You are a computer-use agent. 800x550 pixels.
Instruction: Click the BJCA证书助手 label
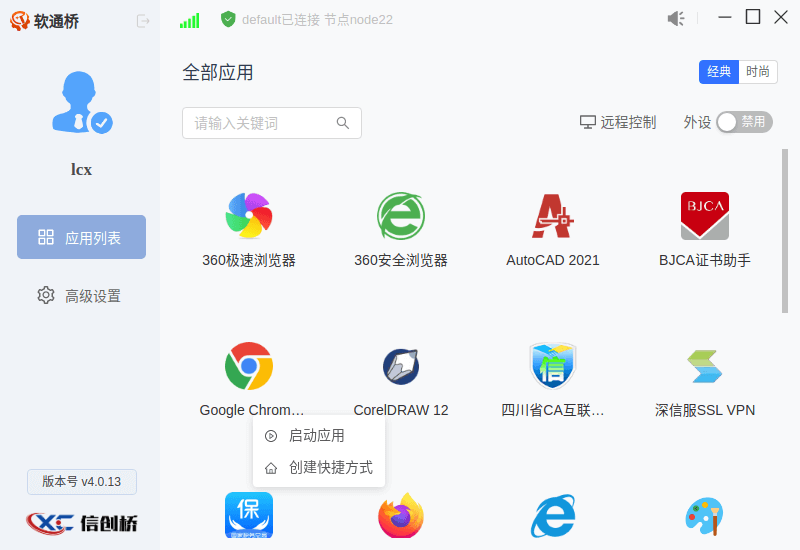pos(705,260)
